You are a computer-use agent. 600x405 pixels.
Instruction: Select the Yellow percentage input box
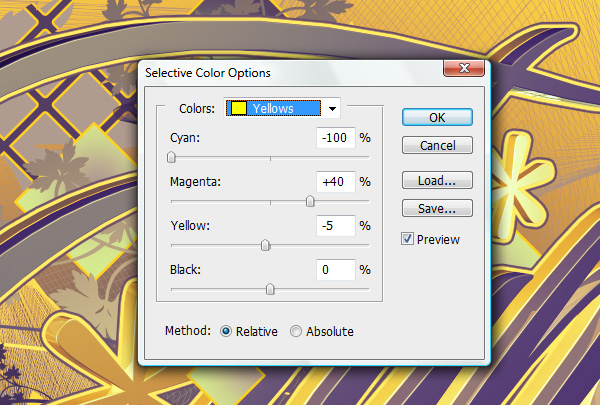pos(336,226)
